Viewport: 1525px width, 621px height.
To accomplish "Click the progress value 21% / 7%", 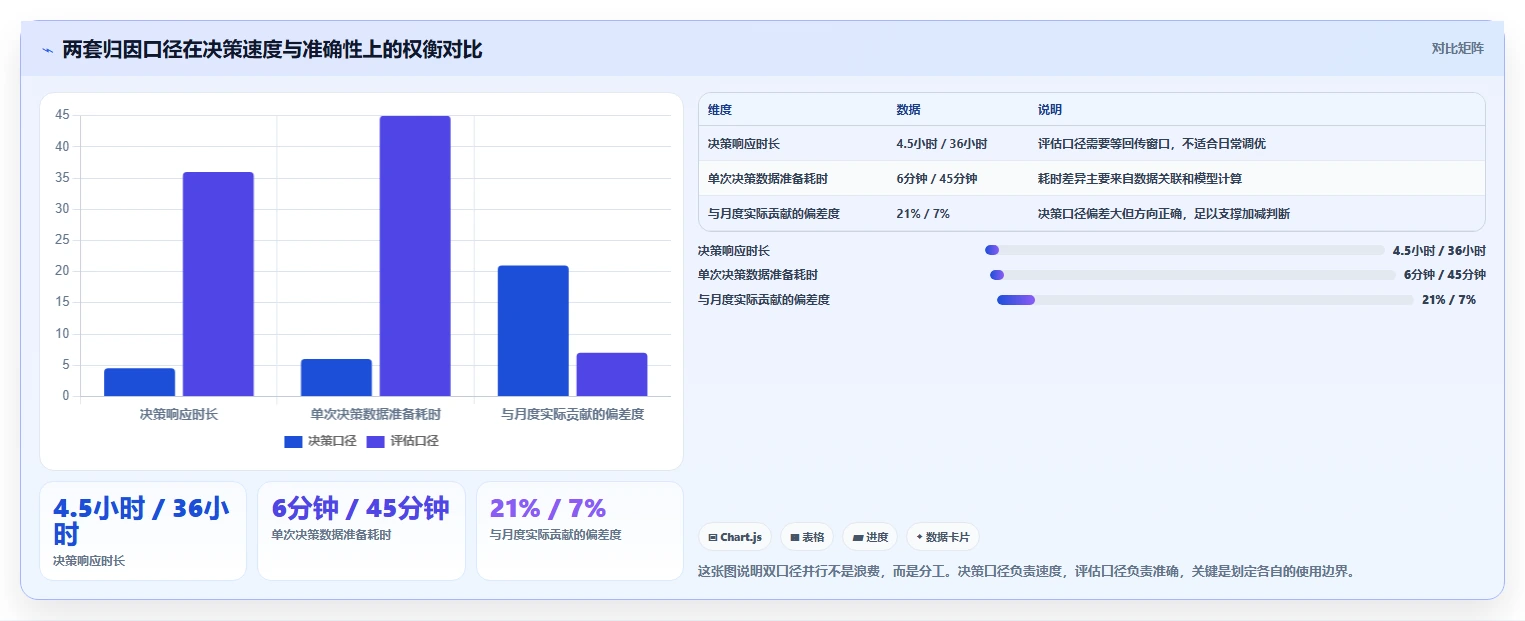I will [x=1449, y=300].
